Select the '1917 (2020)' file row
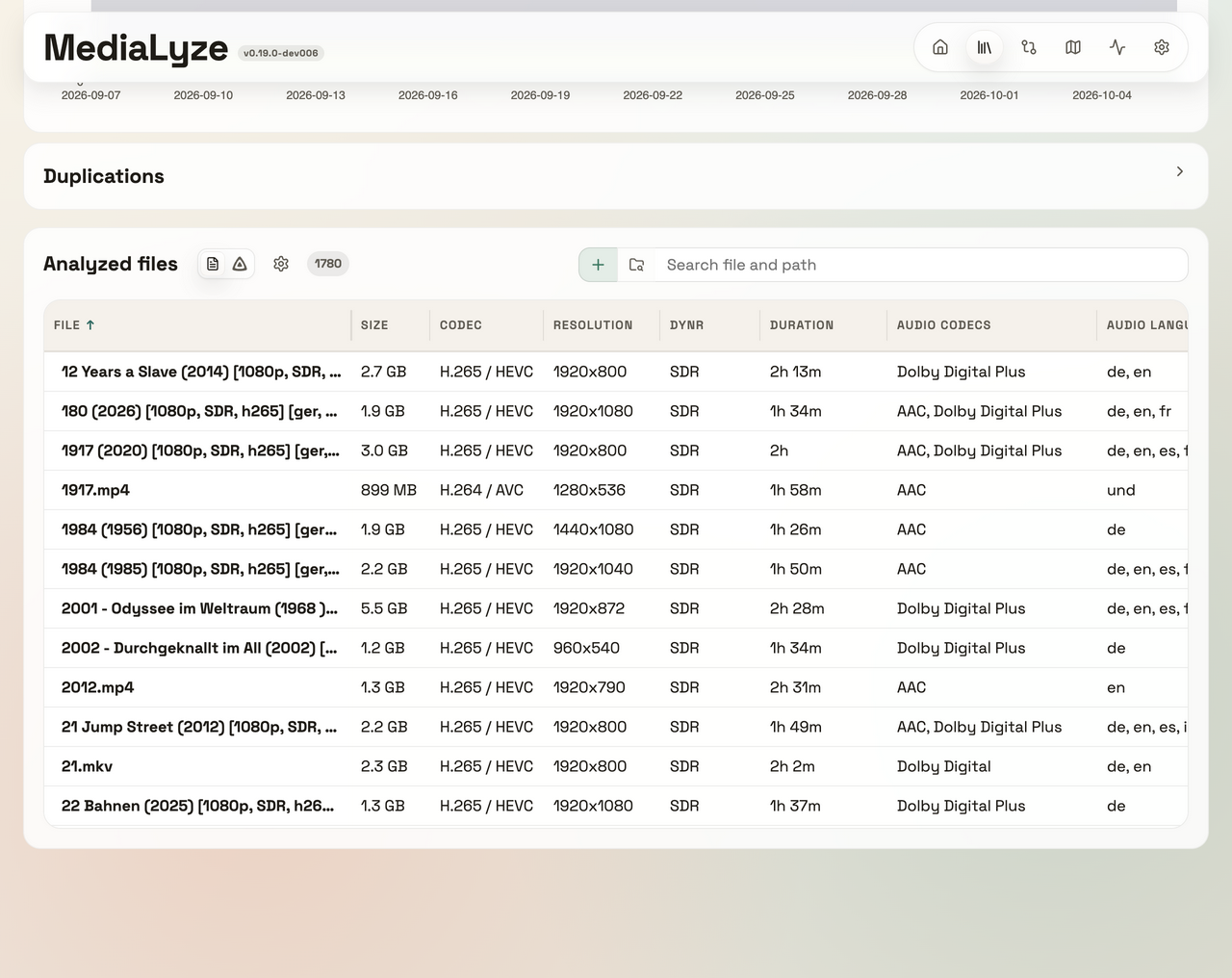Viewport: 1232px width, 978px height. tap(616, 450)
